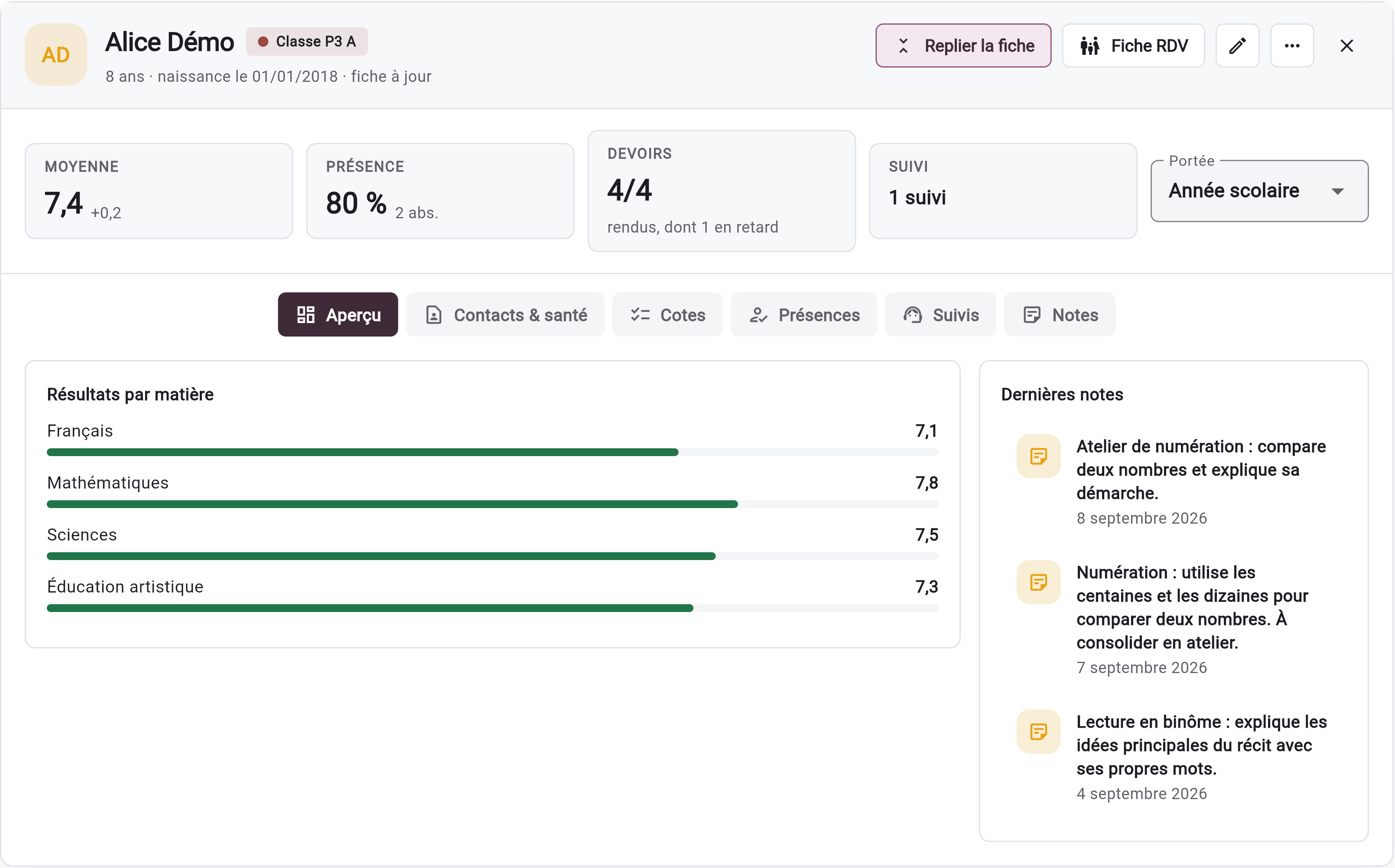The height and width of the screenshot is (868, 1395).
Task: Go to the Suivis tab
Action: tap(940, 314)
